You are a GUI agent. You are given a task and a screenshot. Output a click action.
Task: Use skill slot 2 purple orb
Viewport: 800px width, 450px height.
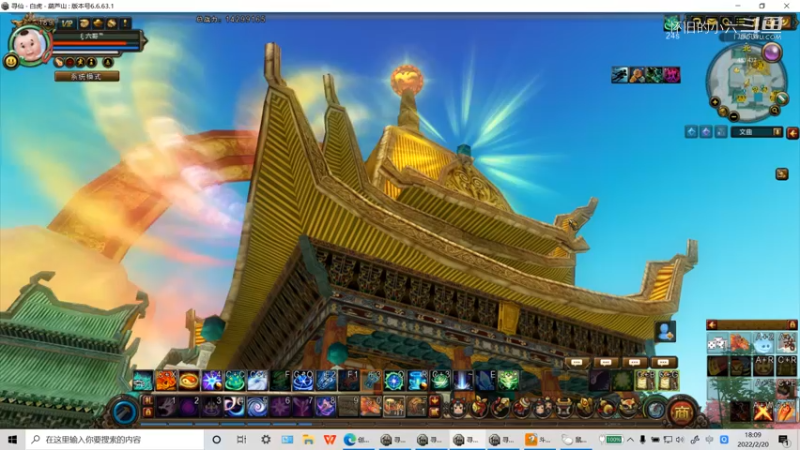(x=189, y=407)
